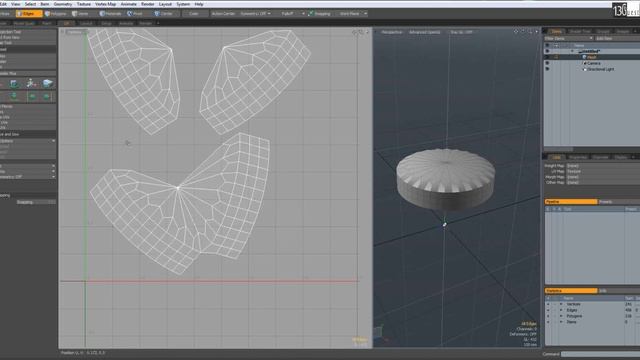
Task: Select the Items tab in the right panel
Action: (x=556, y=31)
